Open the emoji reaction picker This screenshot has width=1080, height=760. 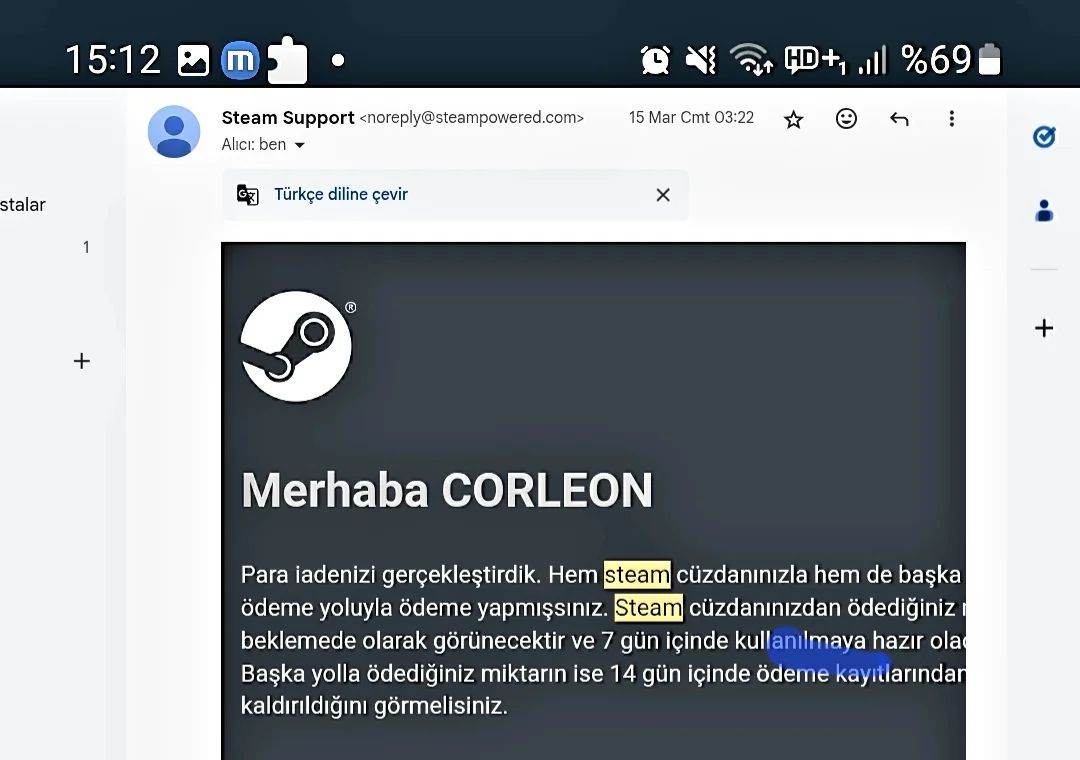click(846, 118)
